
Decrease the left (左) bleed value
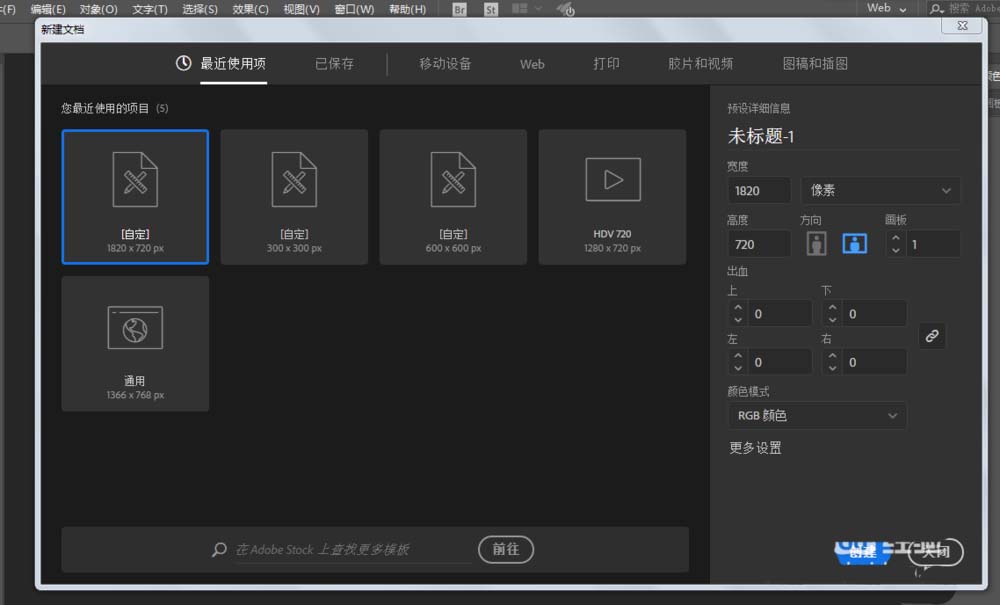(x=738, y=368)
